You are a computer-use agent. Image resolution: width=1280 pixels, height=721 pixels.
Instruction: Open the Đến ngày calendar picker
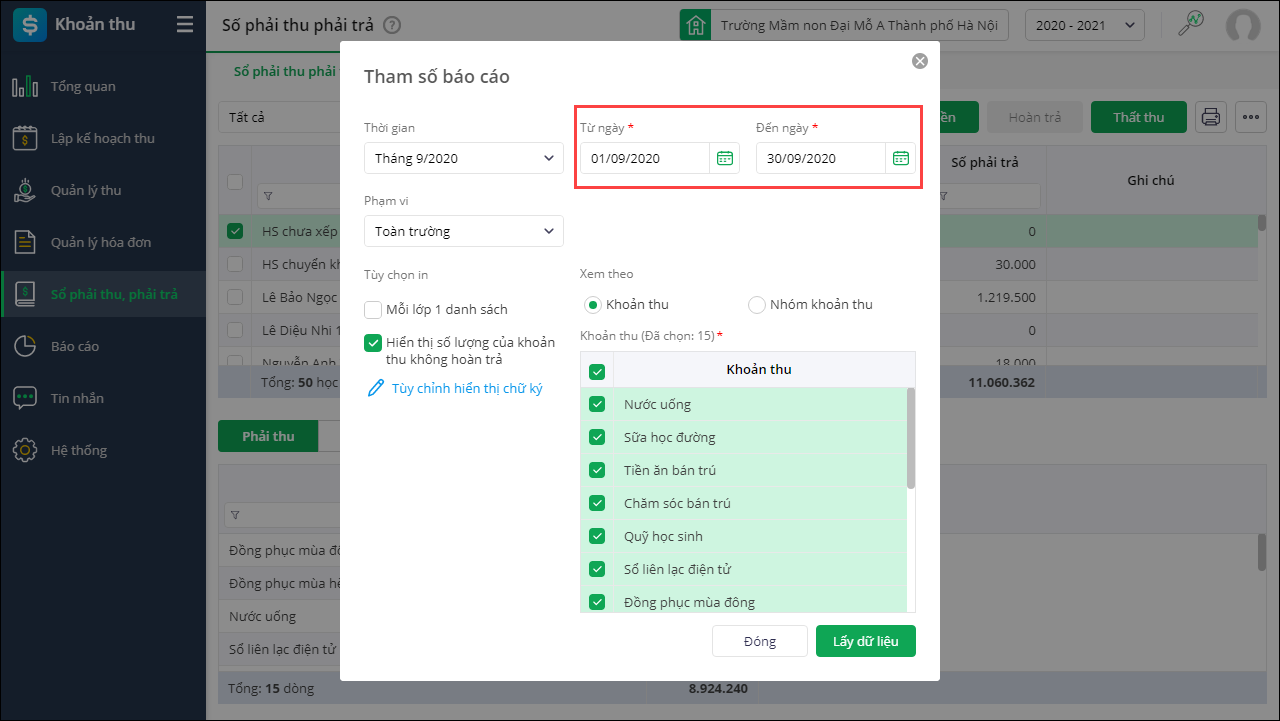901,158
